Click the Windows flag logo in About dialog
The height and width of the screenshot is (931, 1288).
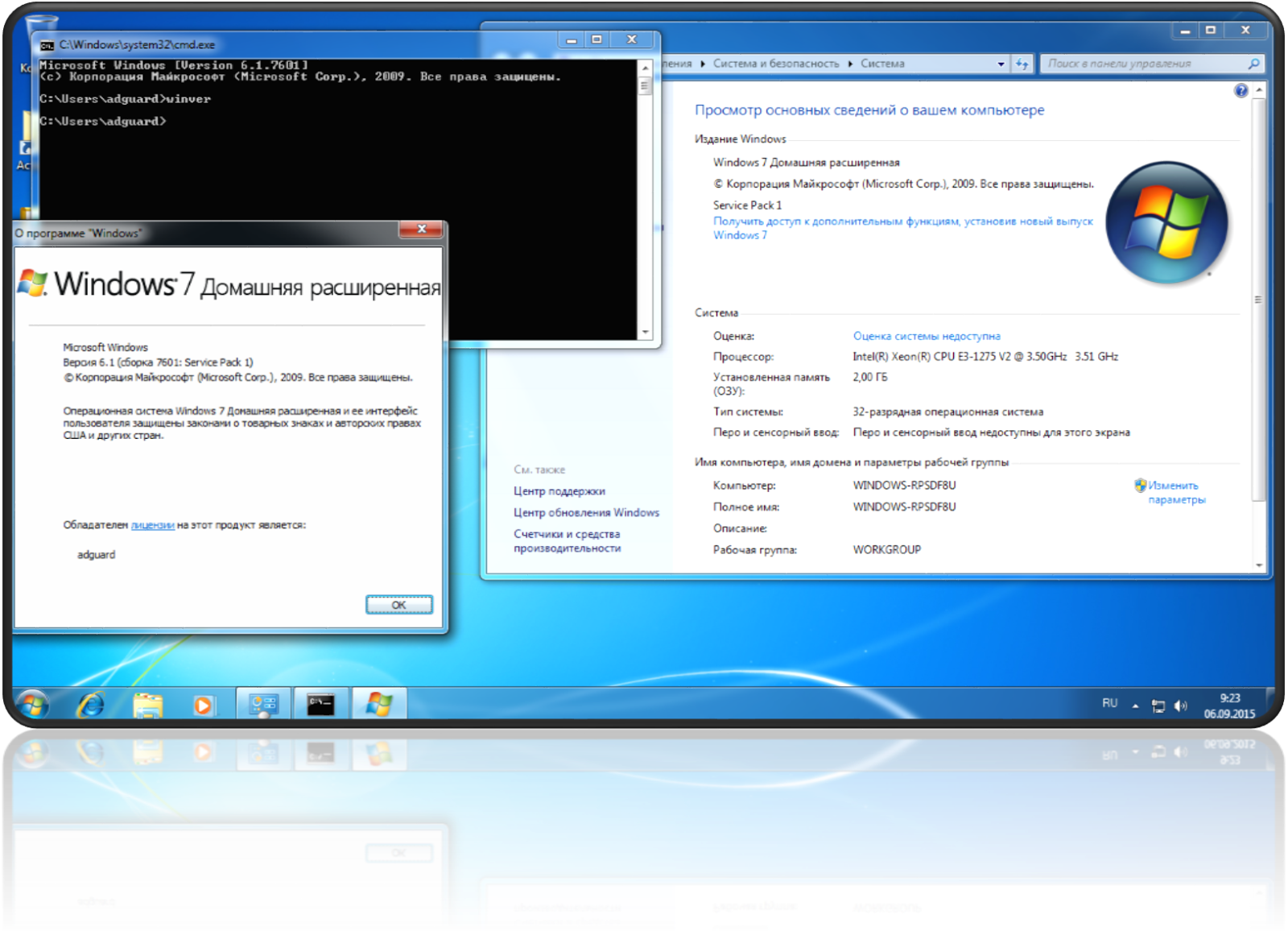point(33,283)
